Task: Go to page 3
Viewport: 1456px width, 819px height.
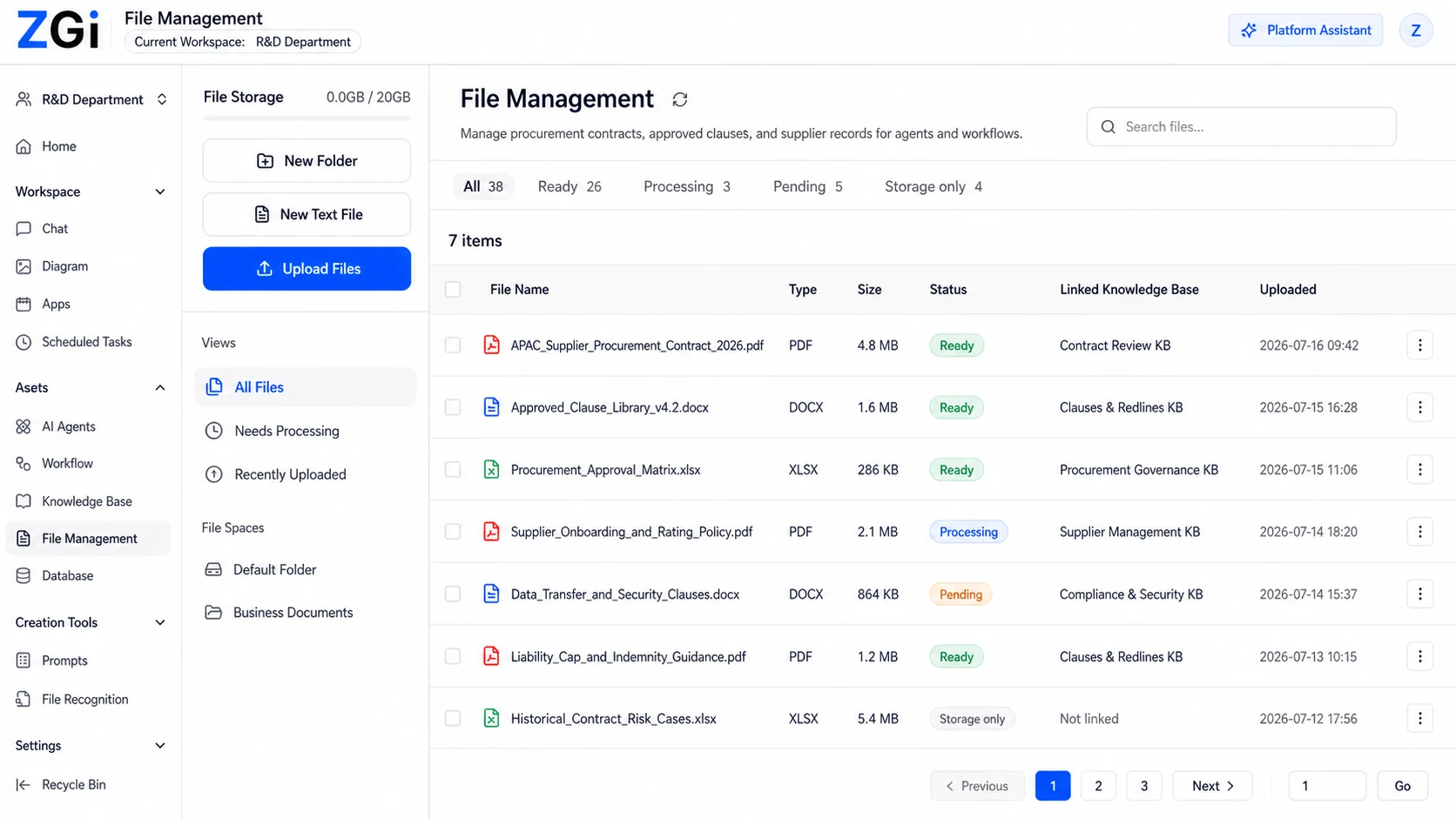Action: click(x=1144, y=786)
